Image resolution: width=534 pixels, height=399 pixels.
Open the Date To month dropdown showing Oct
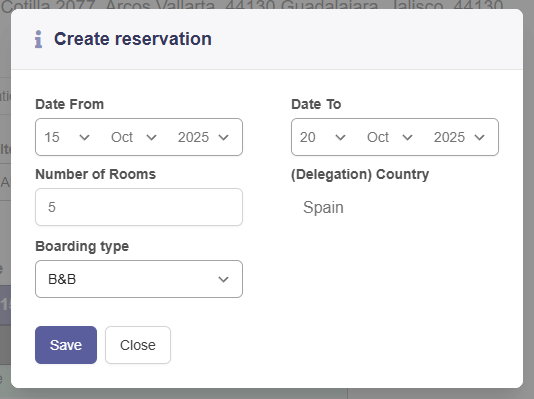coord(390,137)
